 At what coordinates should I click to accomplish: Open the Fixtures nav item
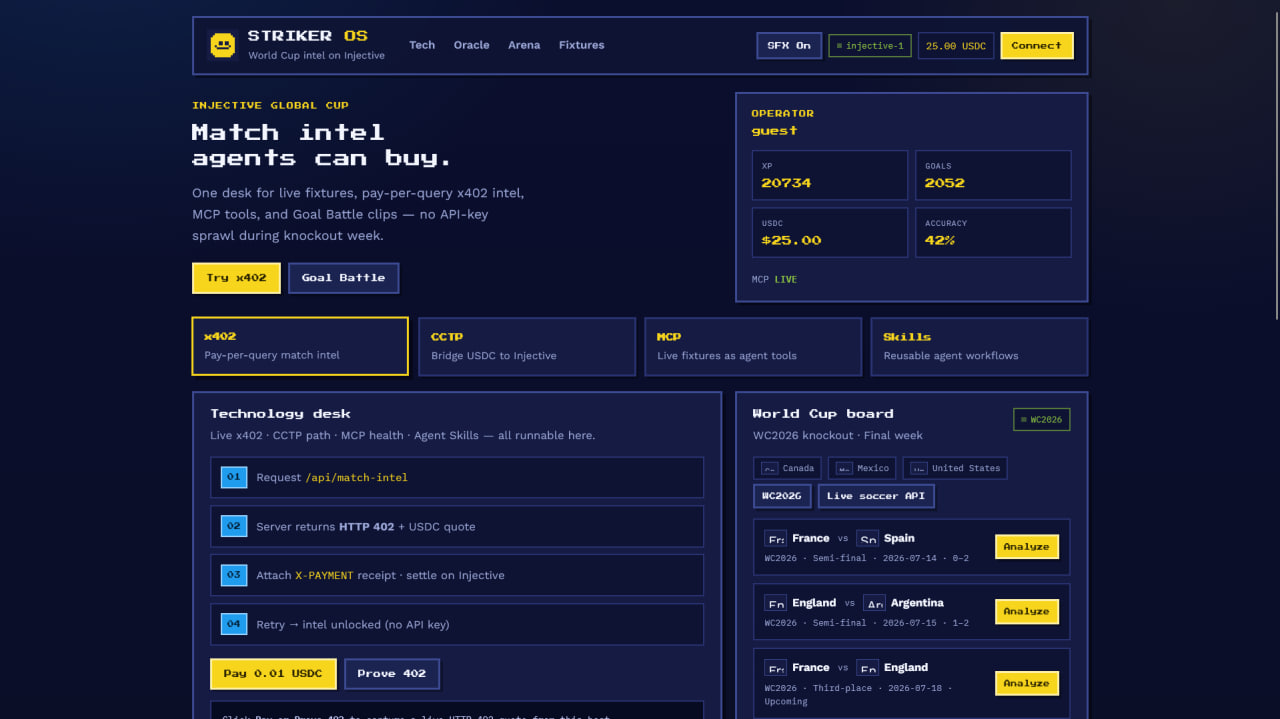(581, 45)
